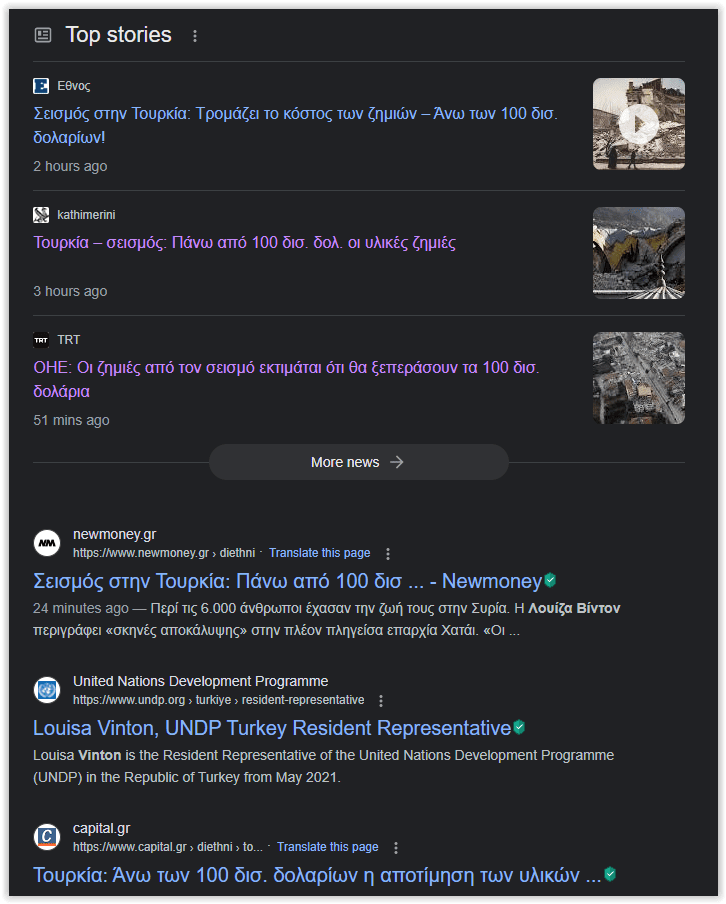The height and width of the screenshot is (904, 726).
Task: Click the green shield badge beside Newmoney title
Action: click(x=550, y=580)
